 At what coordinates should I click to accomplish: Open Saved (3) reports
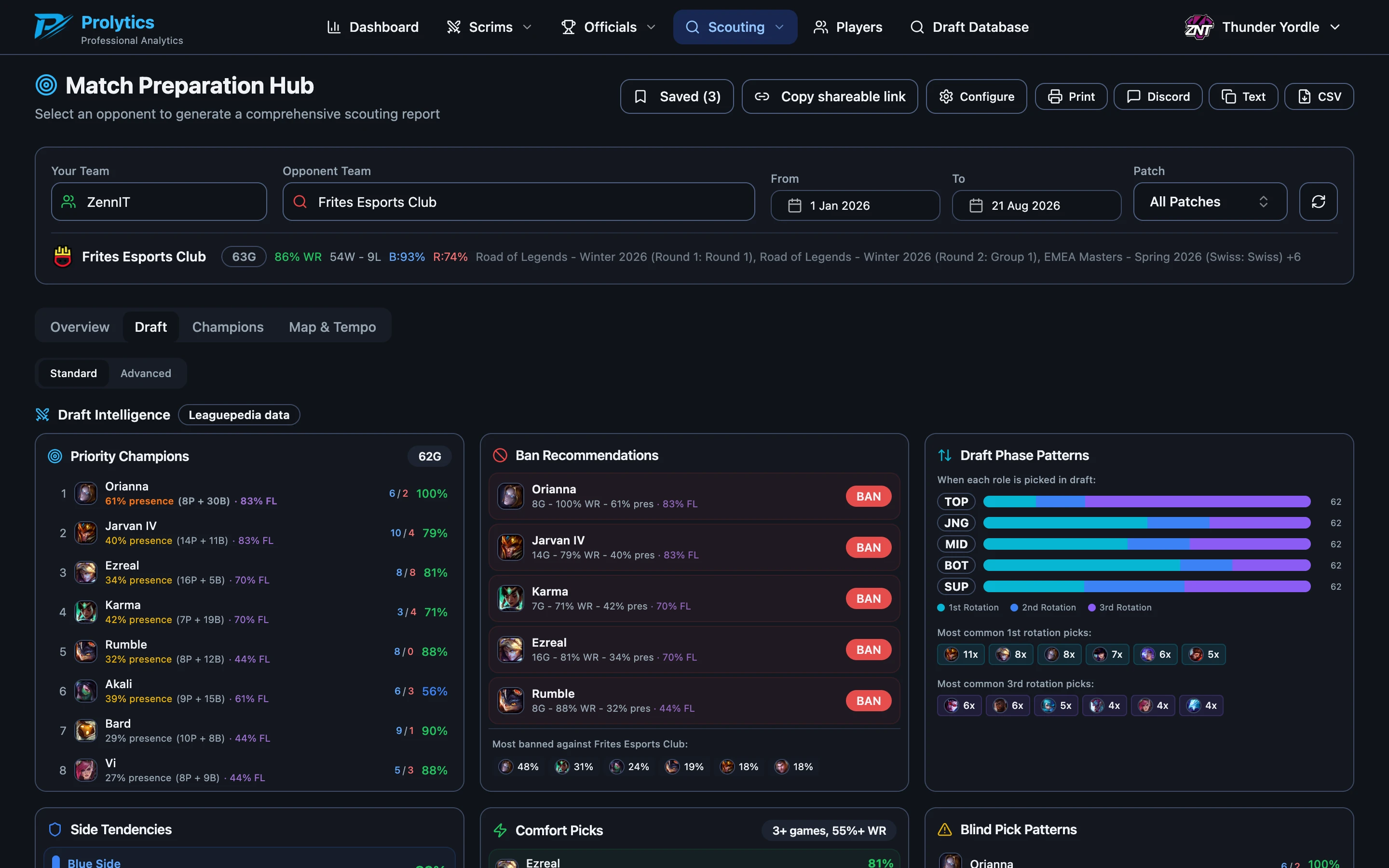(677, 96)
